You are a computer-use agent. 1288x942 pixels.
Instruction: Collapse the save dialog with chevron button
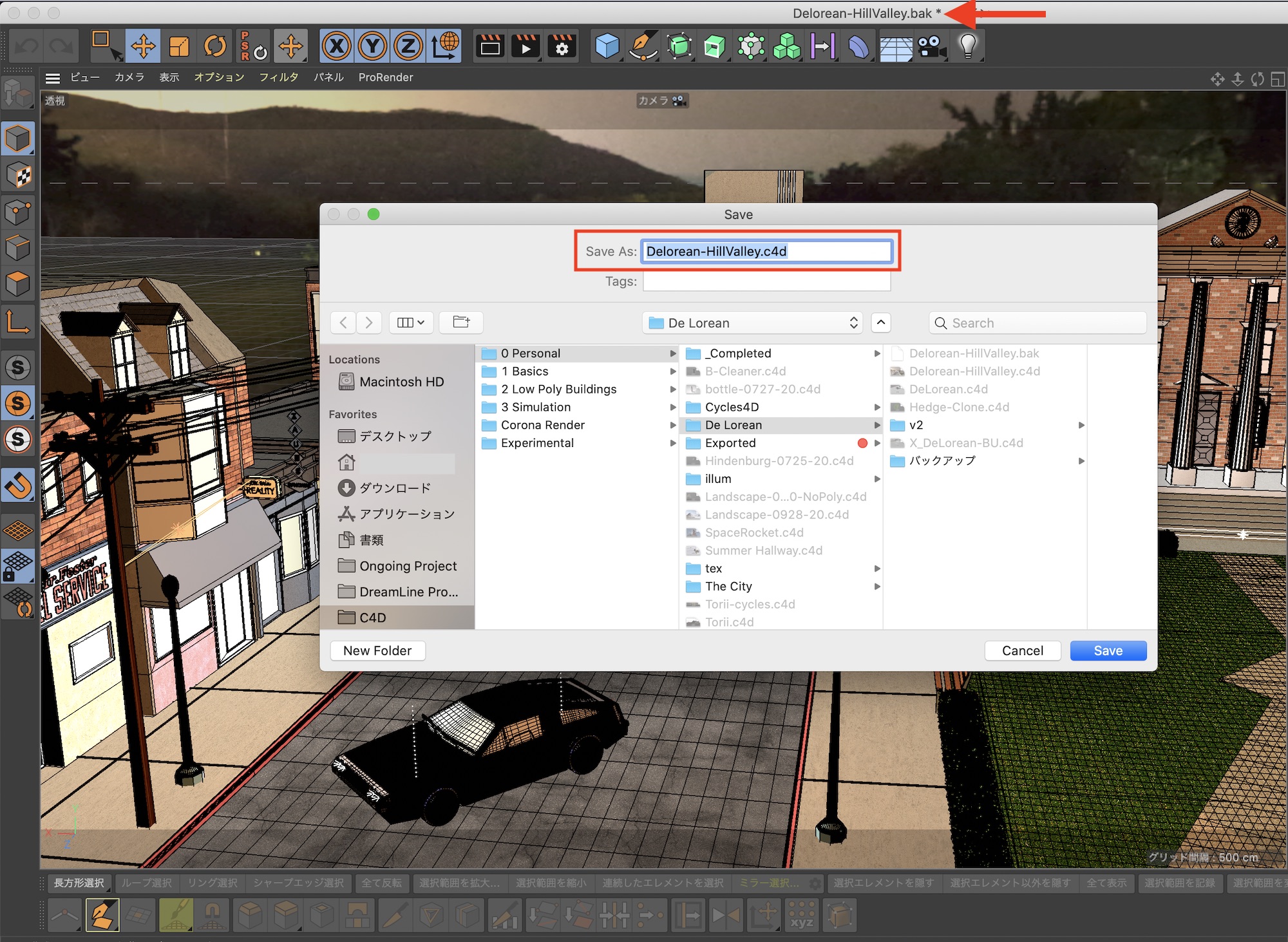(881, 323)
